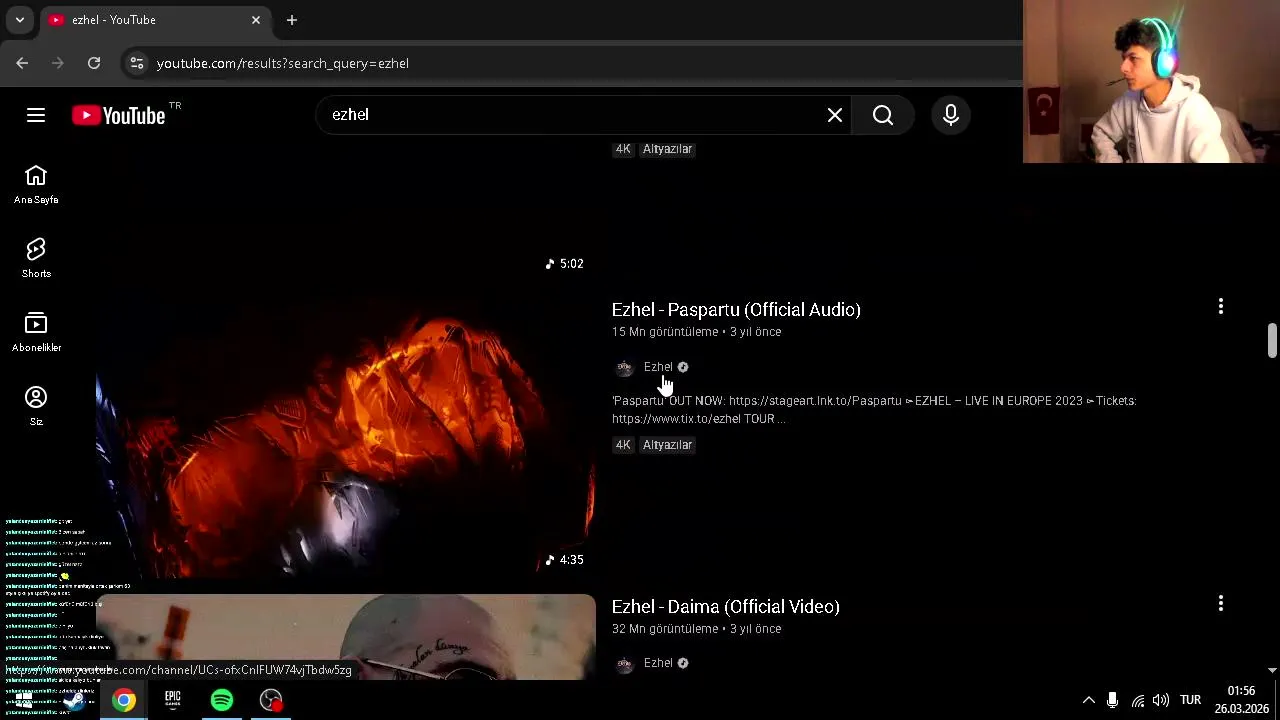Close the ezhel - YouTube tab

click(256, 20)
